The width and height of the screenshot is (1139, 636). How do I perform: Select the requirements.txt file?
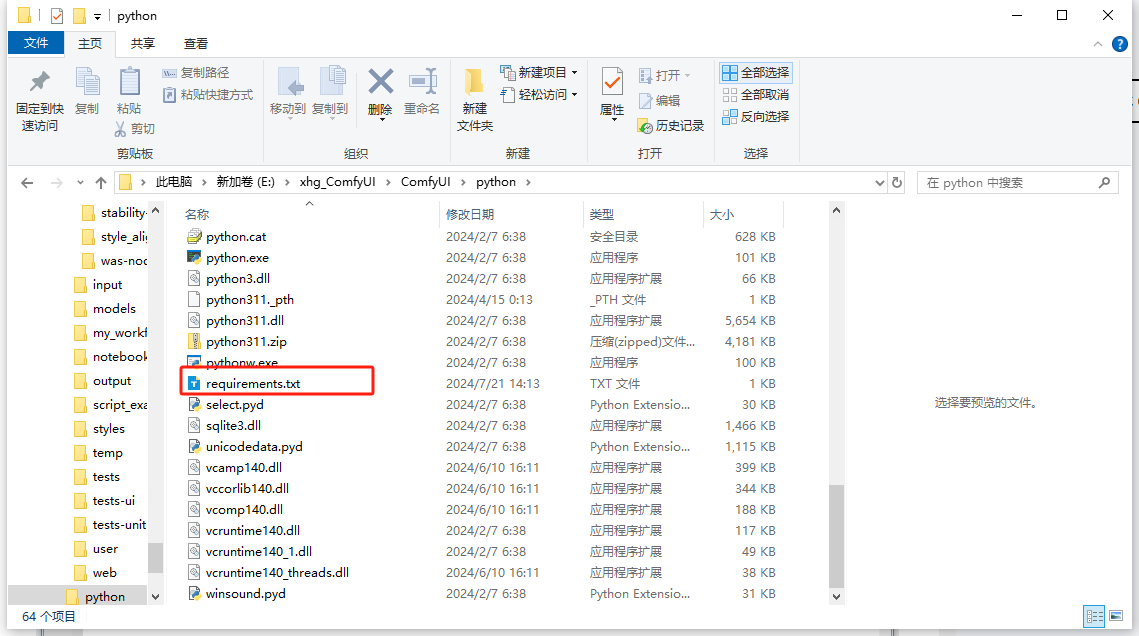coord(252,384)
